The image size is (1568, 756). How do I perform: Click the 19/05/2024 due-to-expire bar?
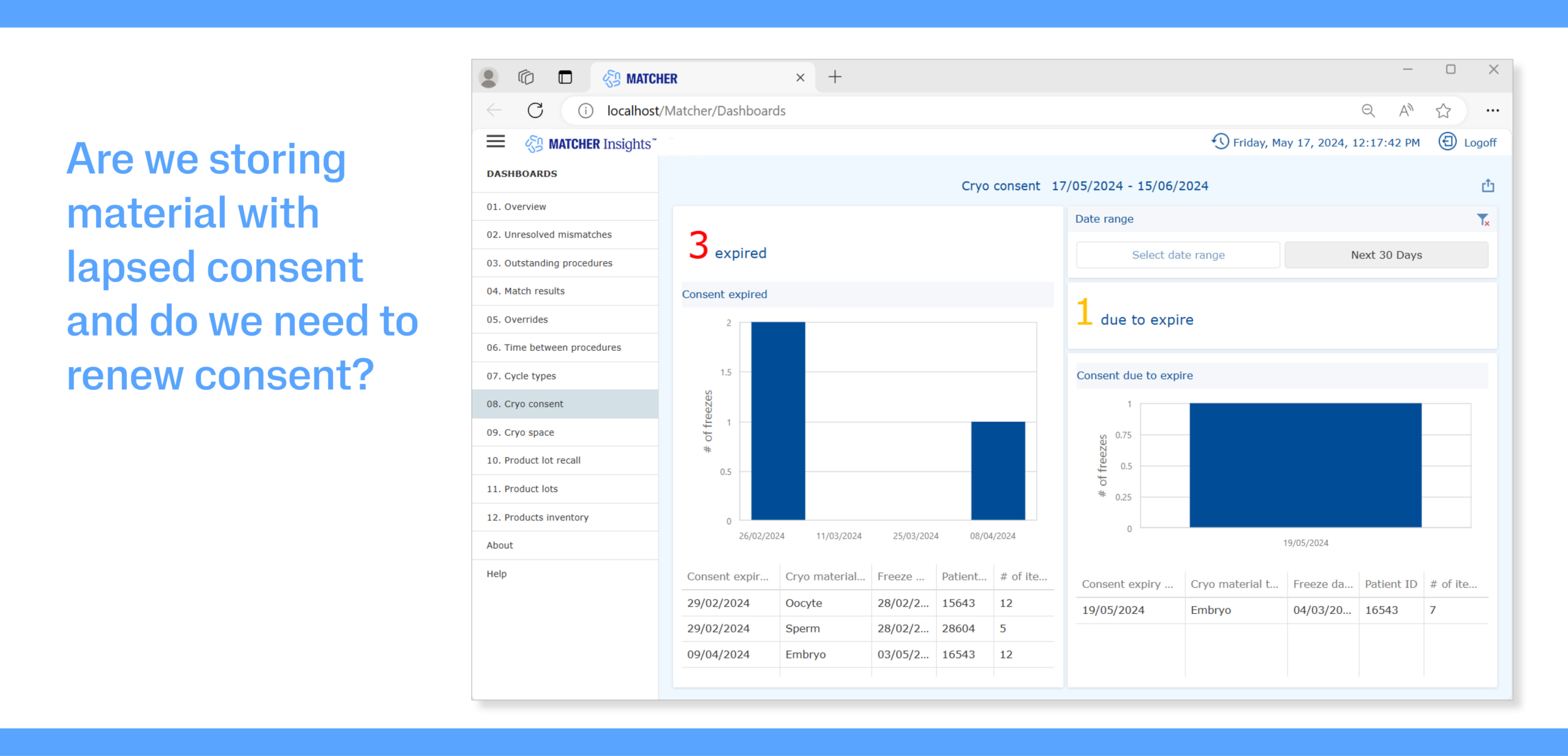point(1305,465)
